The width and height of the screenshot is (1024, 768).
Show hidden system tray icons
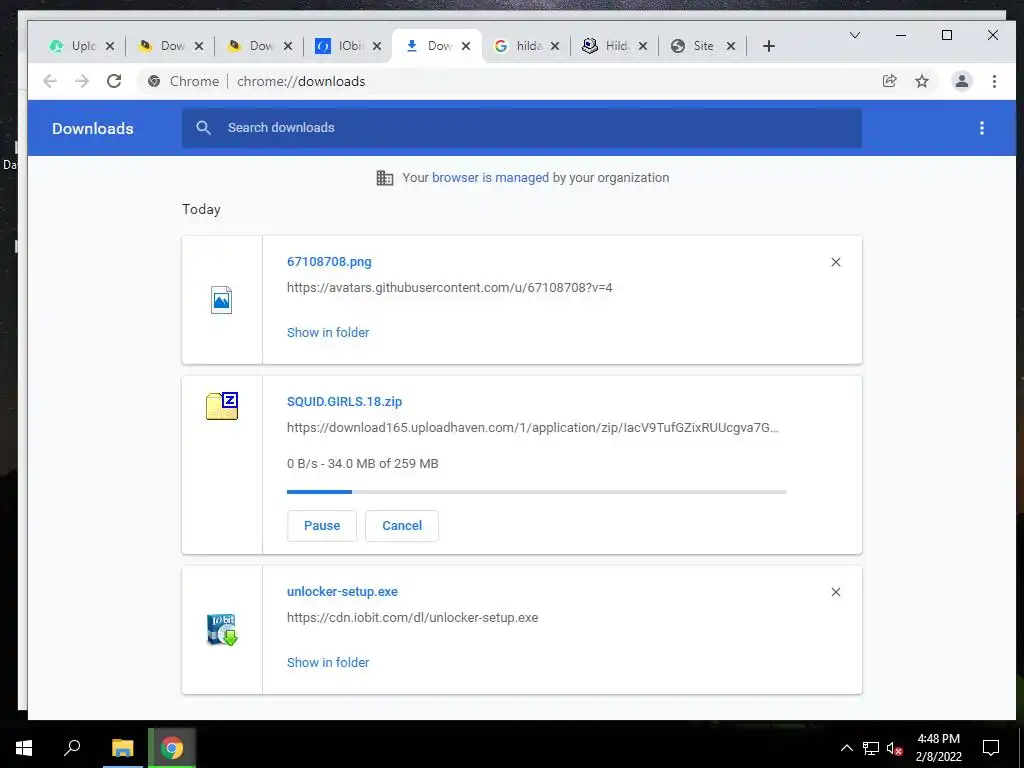coord(846,748)
